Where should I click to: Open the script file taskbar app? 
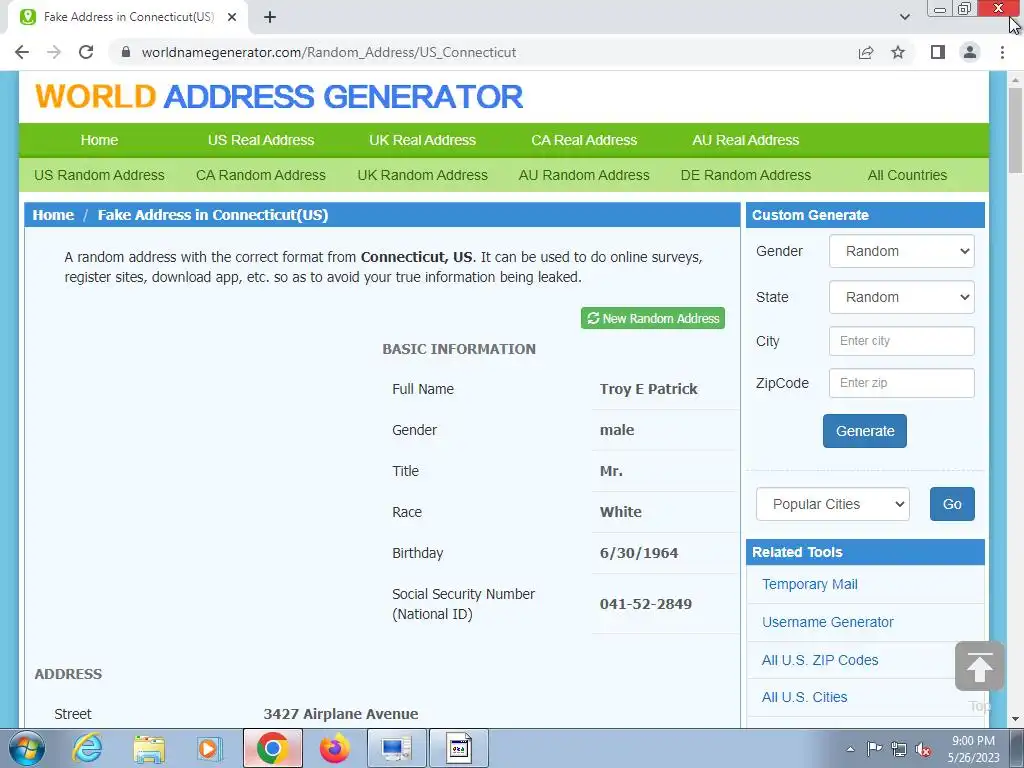point(458,748)
